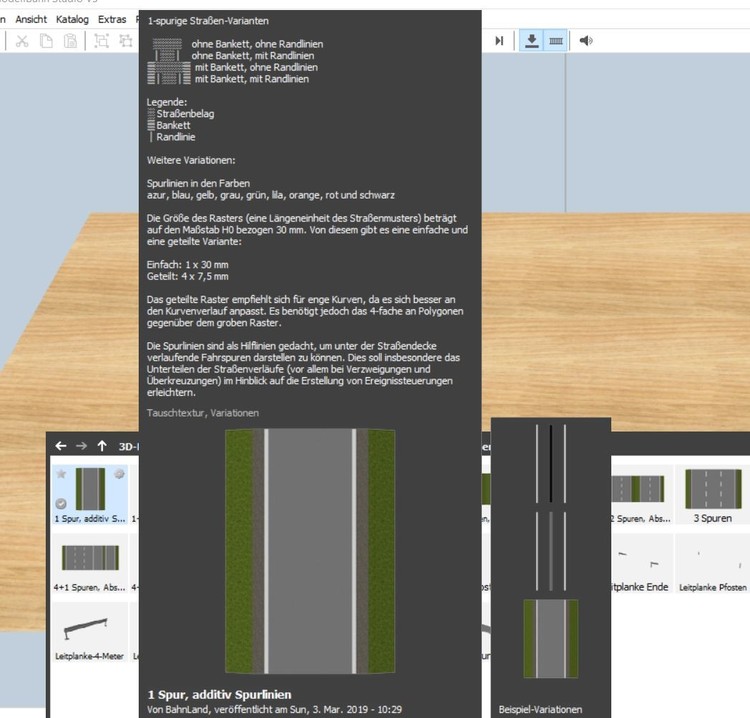The image size is (750, 718).
Task: Toggle the ruler grid toolbar button
Action: tap(556, 41)
